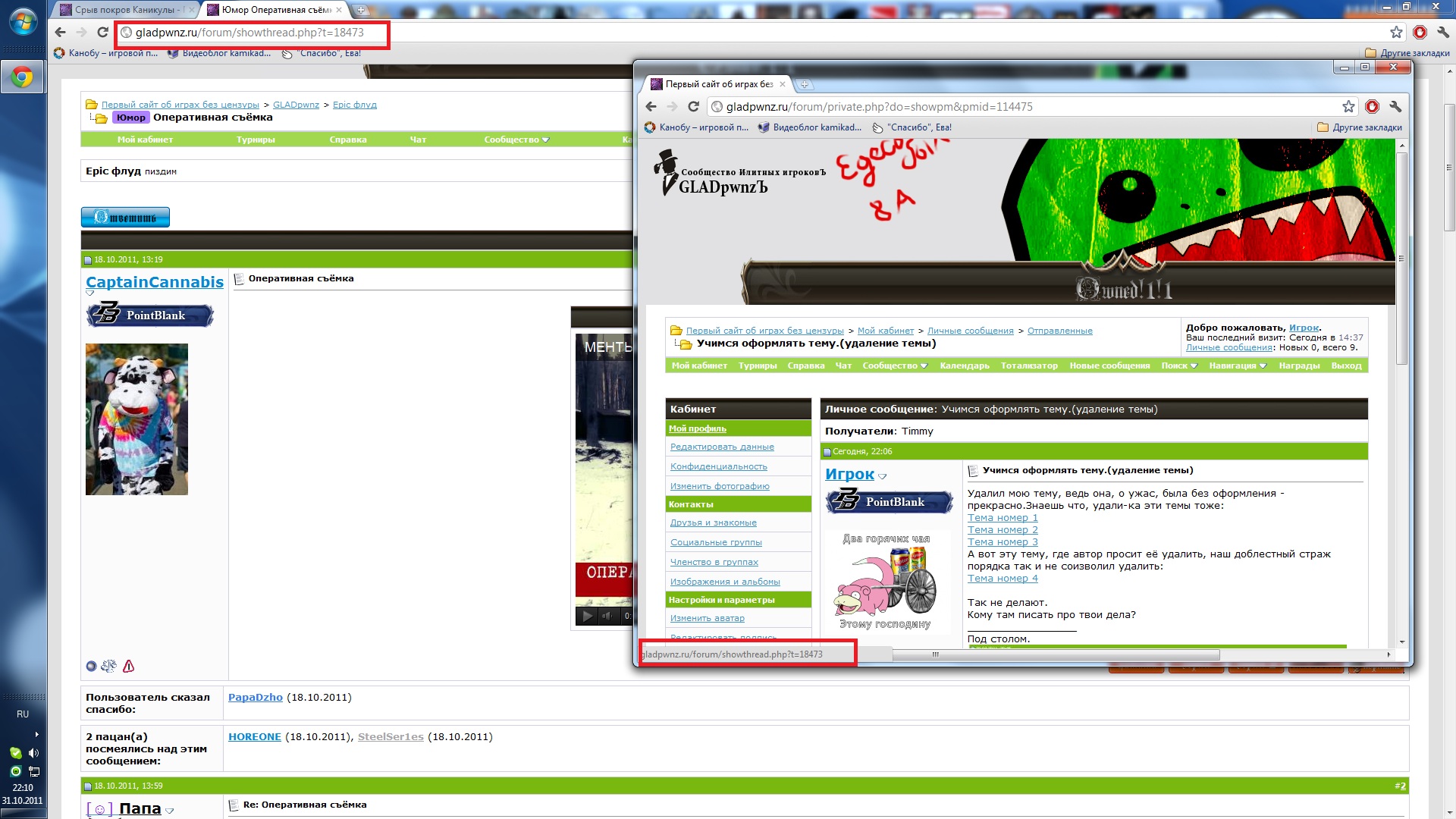Viewport: 1456px width, 819px height.
Task: Open the Windows Start orb
Action: (23, 21)
